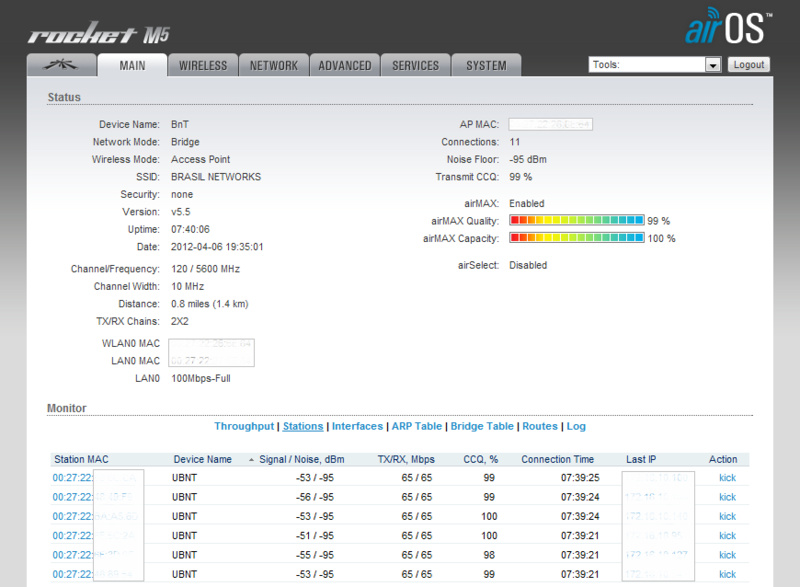
Task: Kick the station with signal -51 / -95
Action: (728, 536)
